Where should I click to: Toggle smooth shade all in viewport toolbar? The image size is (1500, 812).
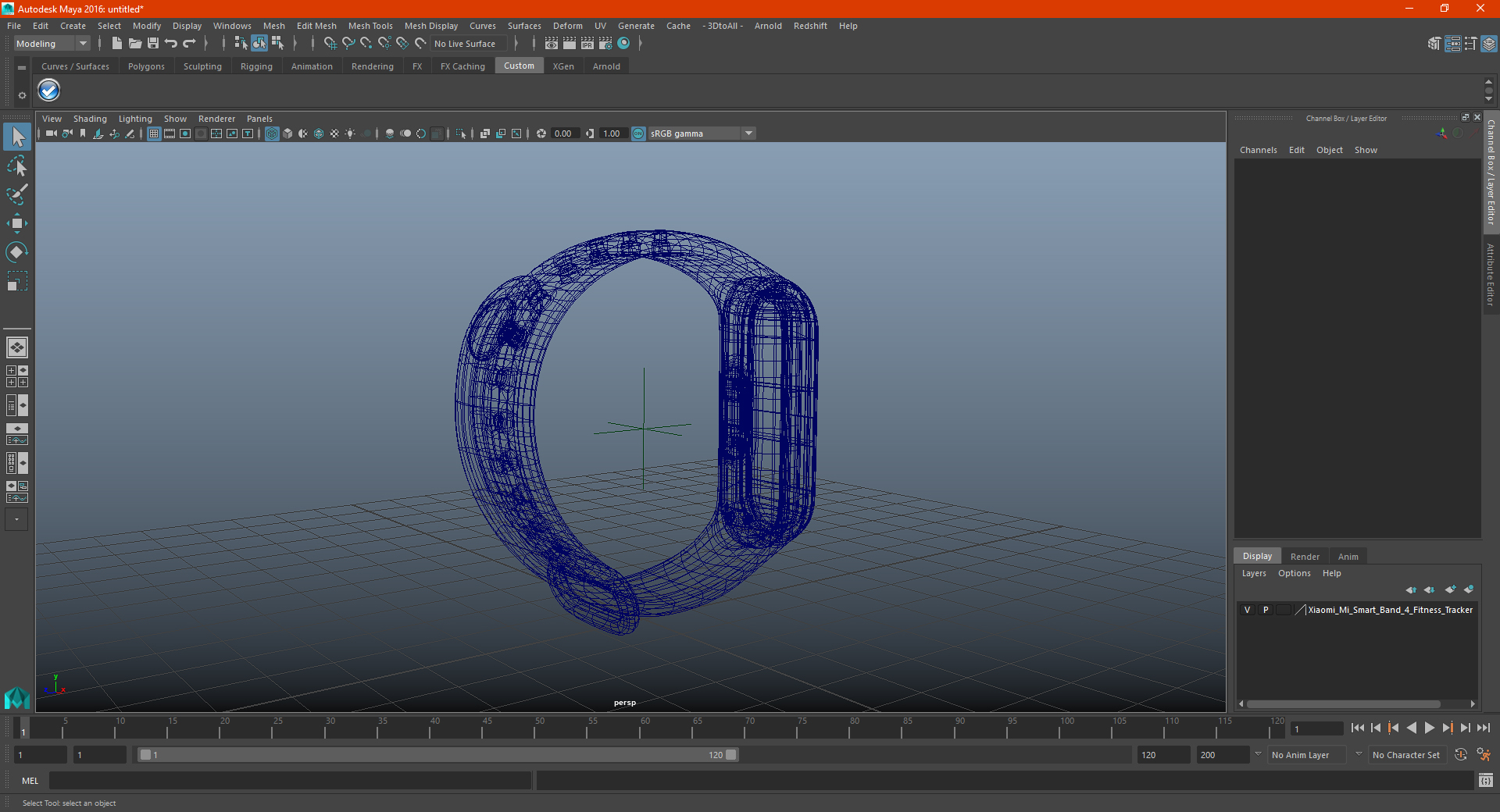287,134
